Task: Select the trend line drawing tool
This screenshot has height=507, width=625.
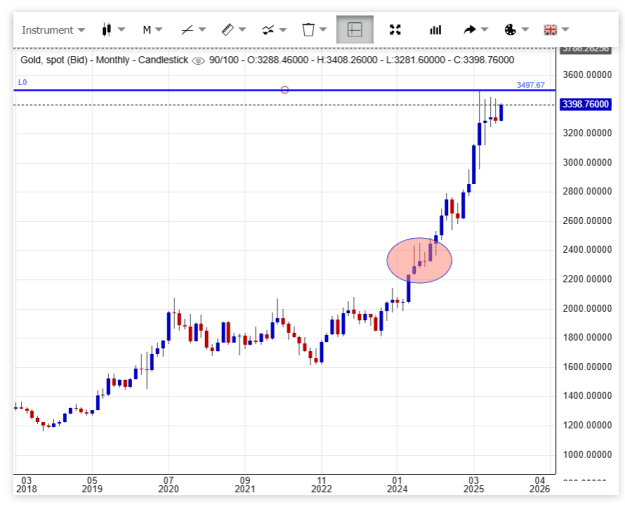Action: point(187,29)
